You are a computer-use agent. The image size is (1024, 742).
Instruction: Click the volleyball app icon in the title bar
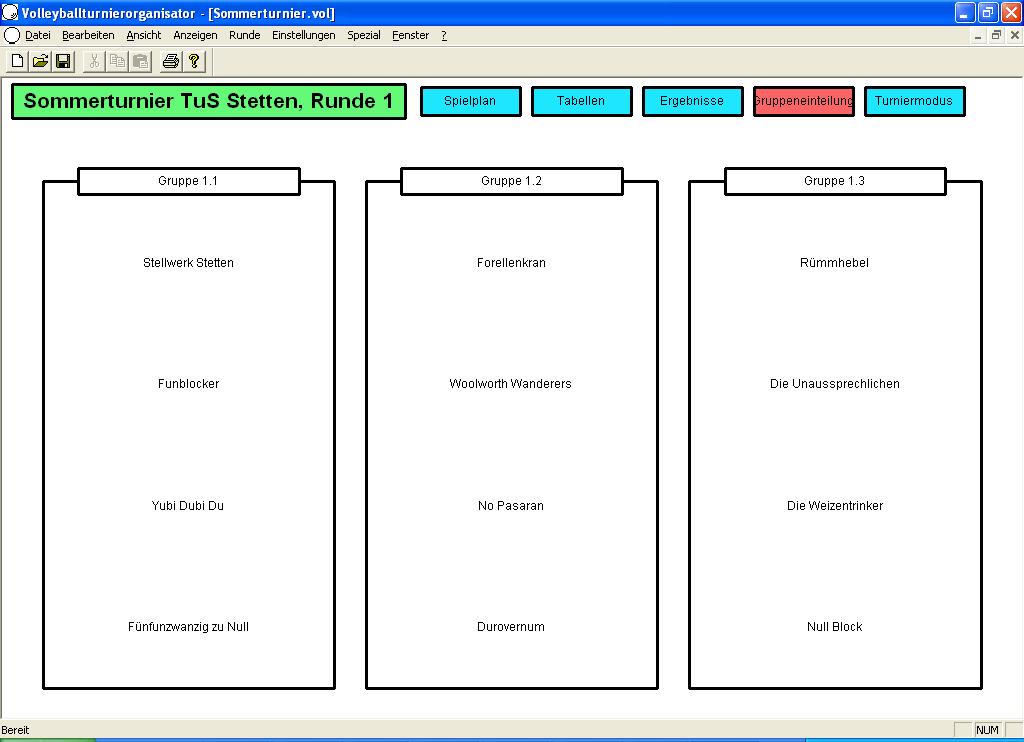point(10,13)
